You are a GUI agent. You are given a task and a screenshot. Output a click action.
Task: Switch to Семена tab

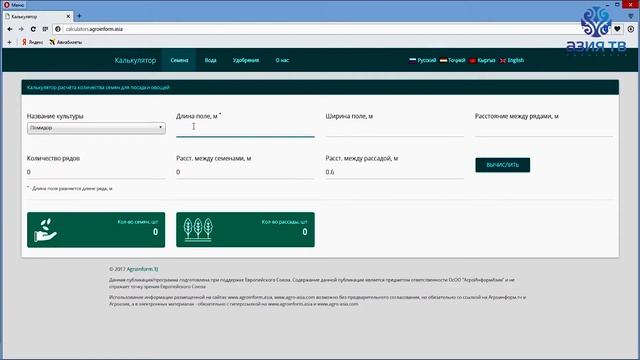[179, 60]
